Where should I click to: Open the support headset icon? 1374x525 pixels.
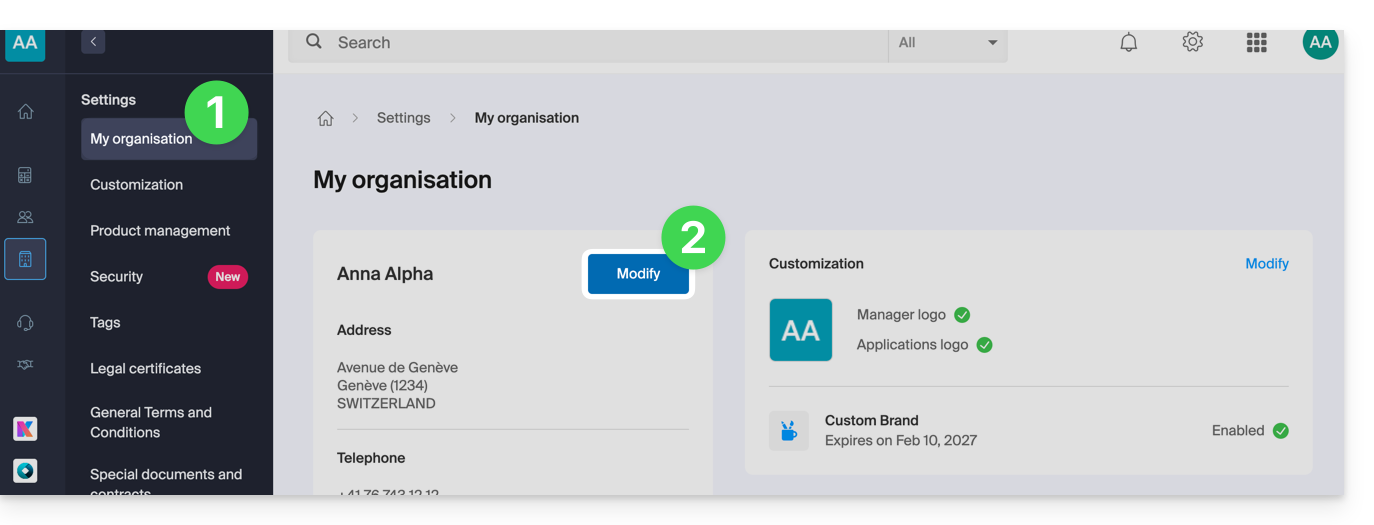coord(25,322)
